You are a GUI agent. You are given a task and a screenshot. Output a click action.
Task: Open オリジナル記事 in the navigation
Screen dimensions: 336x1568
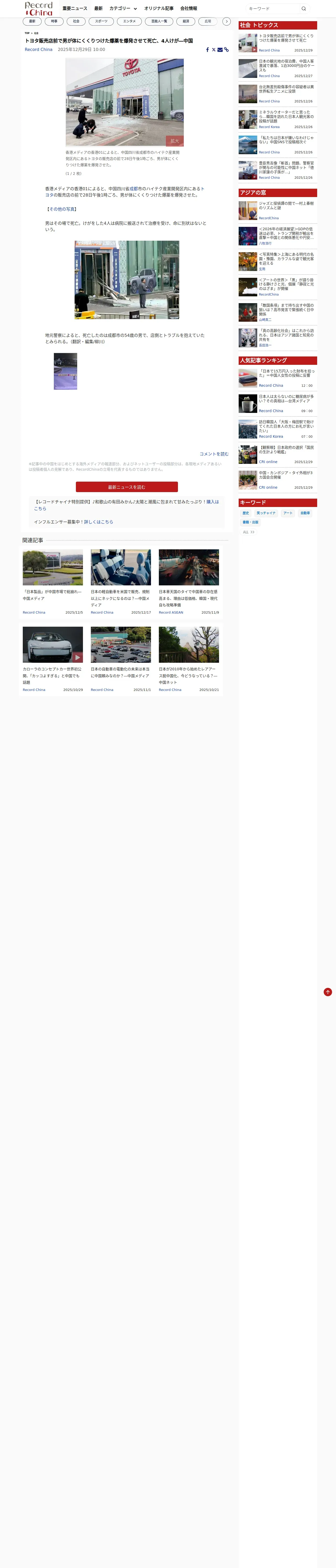point(159,9)
